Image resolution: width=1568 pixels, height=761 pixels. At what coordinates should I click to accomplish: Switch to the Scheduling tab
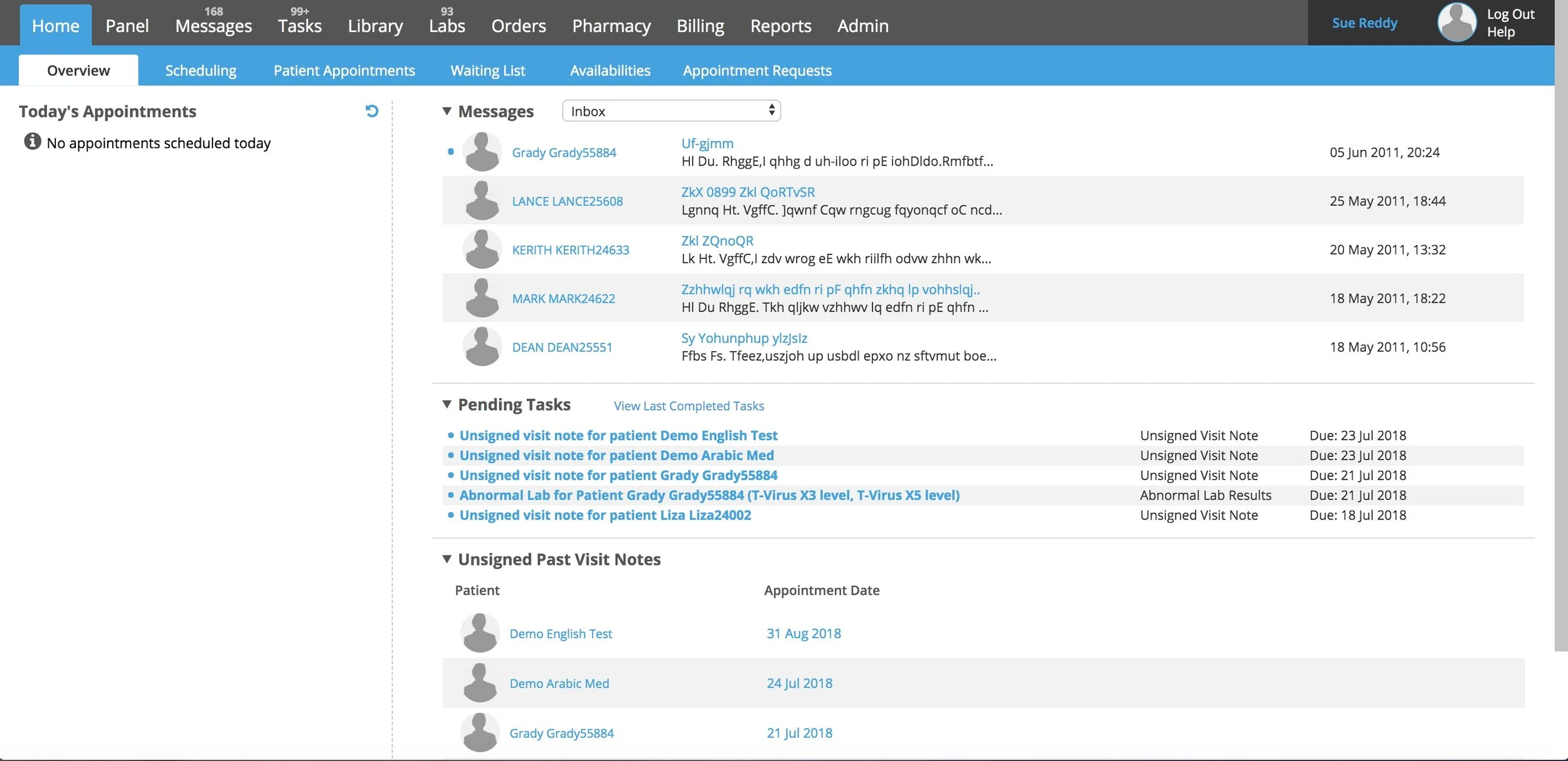[x=201, y=70]
